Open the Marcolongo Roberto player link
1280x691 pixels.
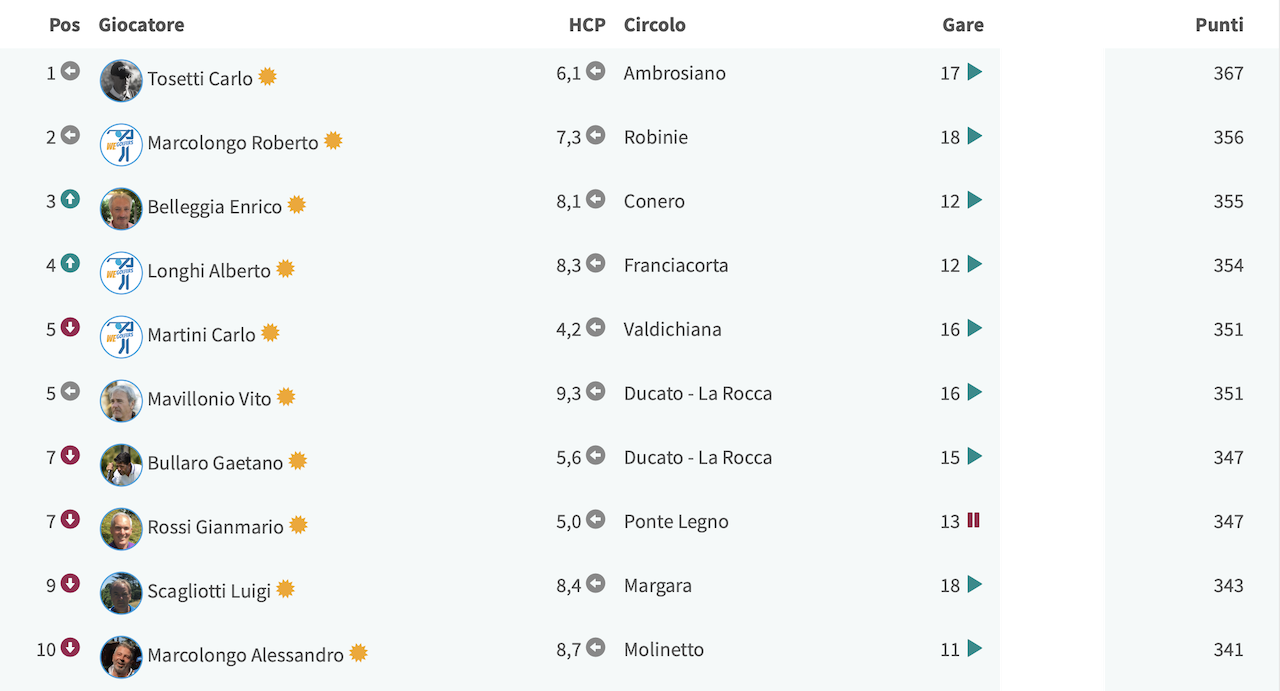(x=232, y=143)
